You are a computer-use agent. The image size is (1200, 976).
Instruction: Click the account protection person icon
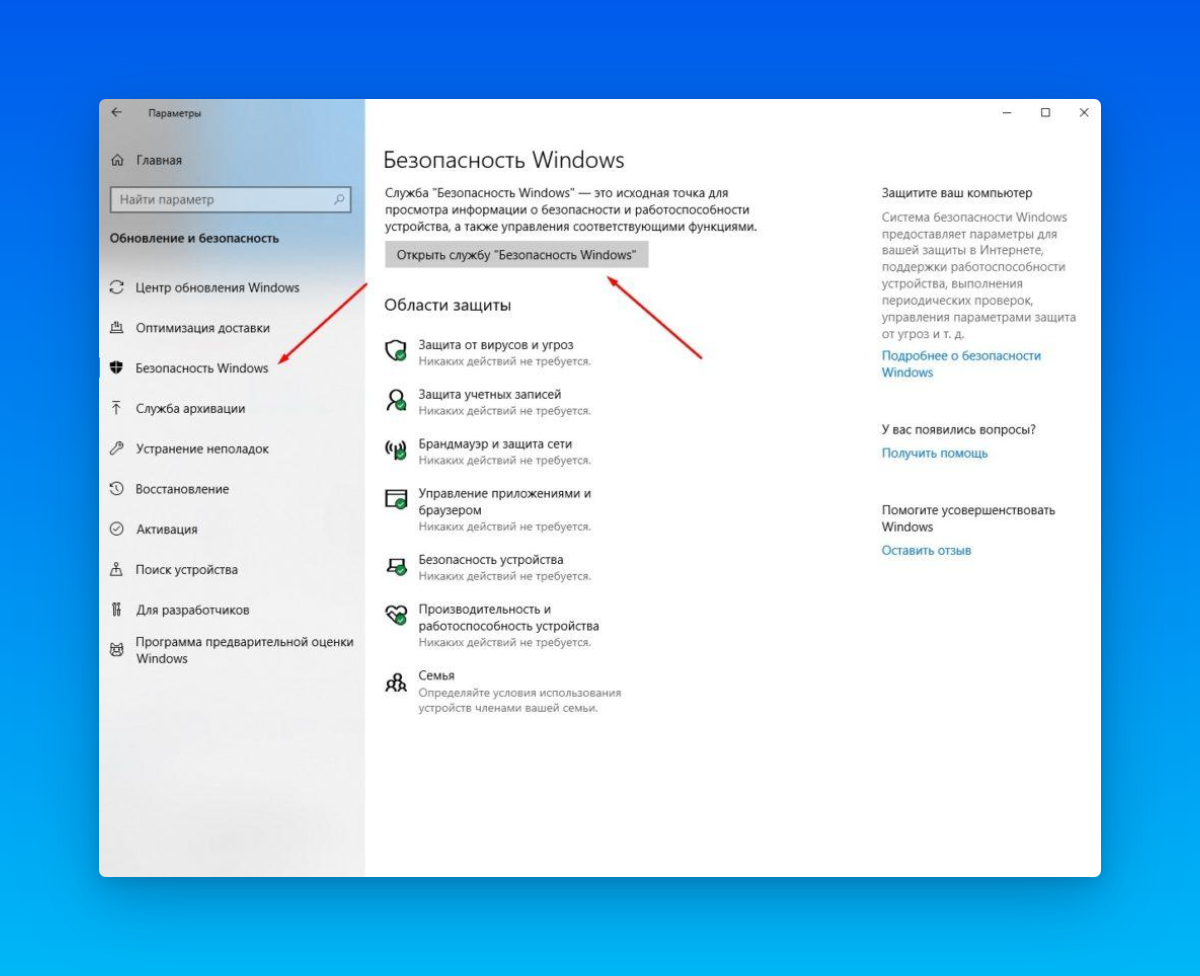[x=396, y=401]
